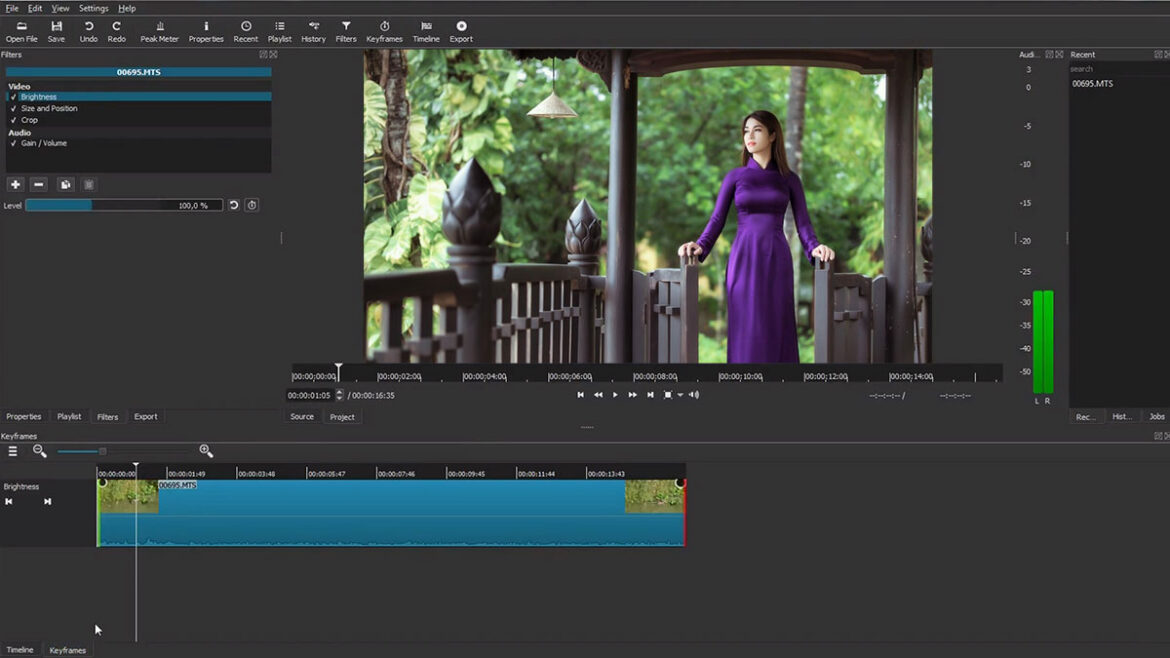Disable the Crop filter checkbox
The width and height of the screenshot is (1170, 658).
click(x=14, y=120)
